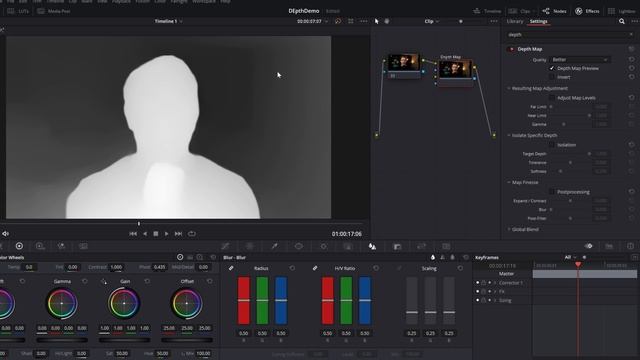Screen dimensions: 640x360
Task: Expand the Global Blend section
Action: coord(509,229)
